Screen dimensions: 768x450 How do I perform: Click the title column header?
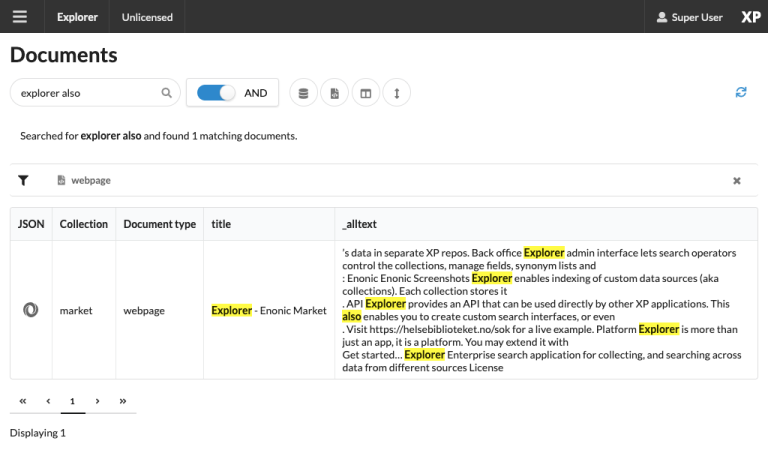click(269, 224)
